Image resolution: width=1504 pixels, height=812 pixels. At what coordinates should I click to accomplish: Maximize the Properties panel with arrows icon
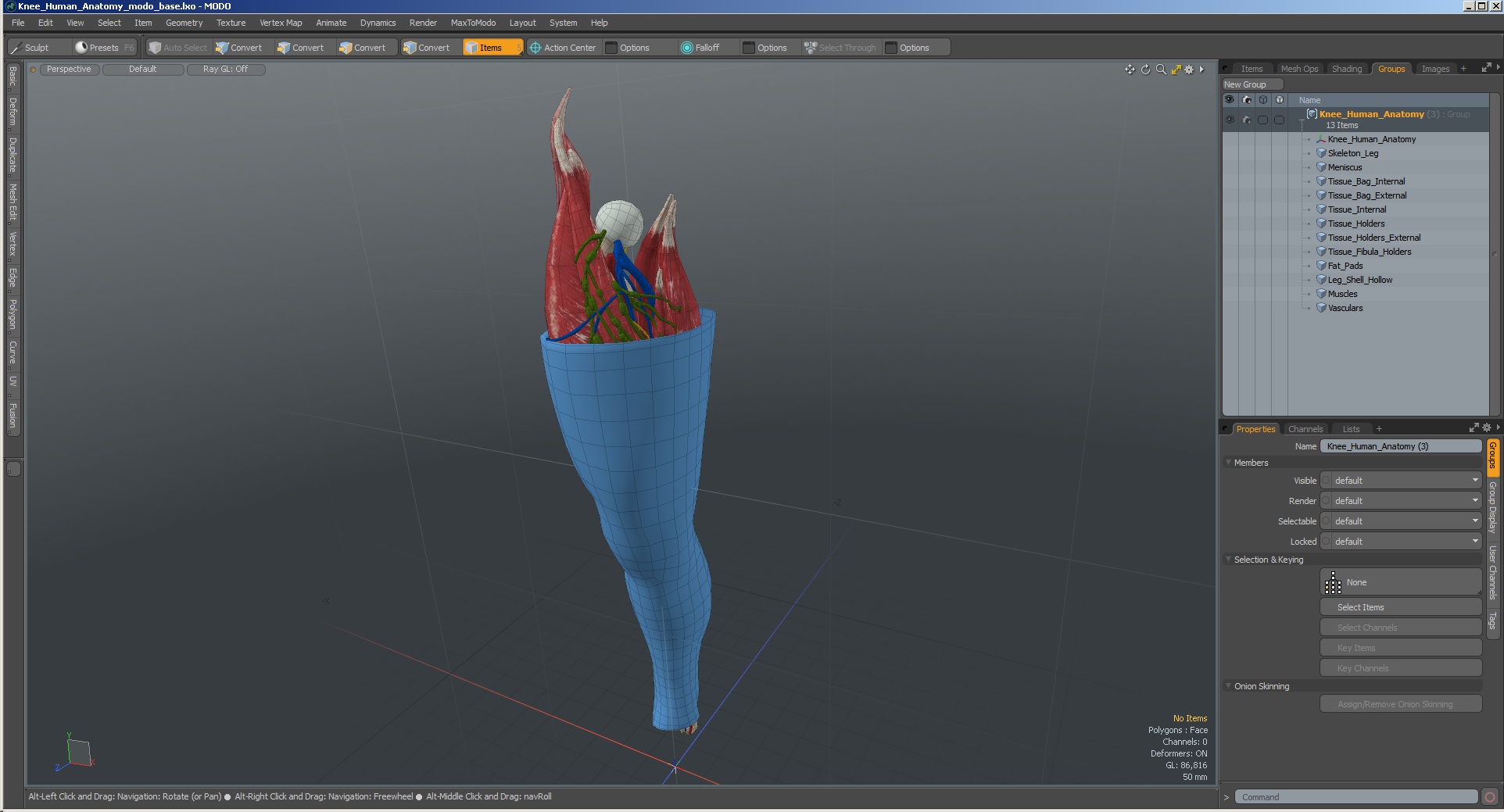coord(1474,428)
